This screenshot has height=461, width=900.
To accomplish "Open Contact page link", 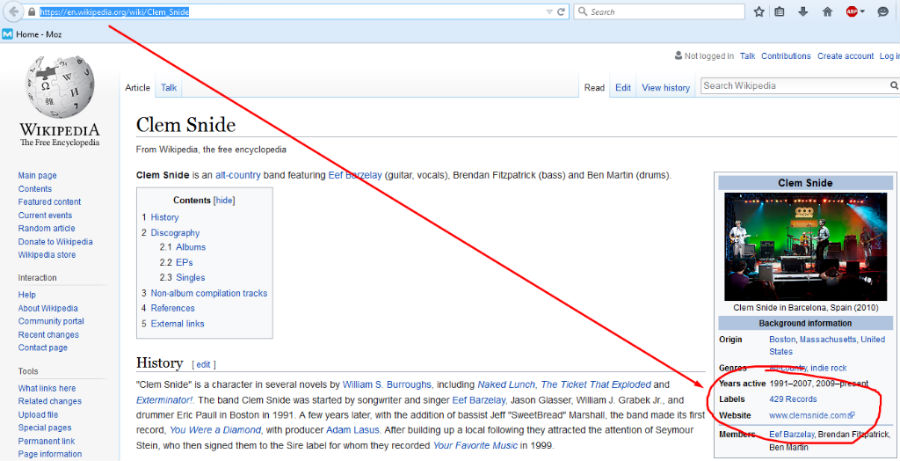I will click(42, 347).
